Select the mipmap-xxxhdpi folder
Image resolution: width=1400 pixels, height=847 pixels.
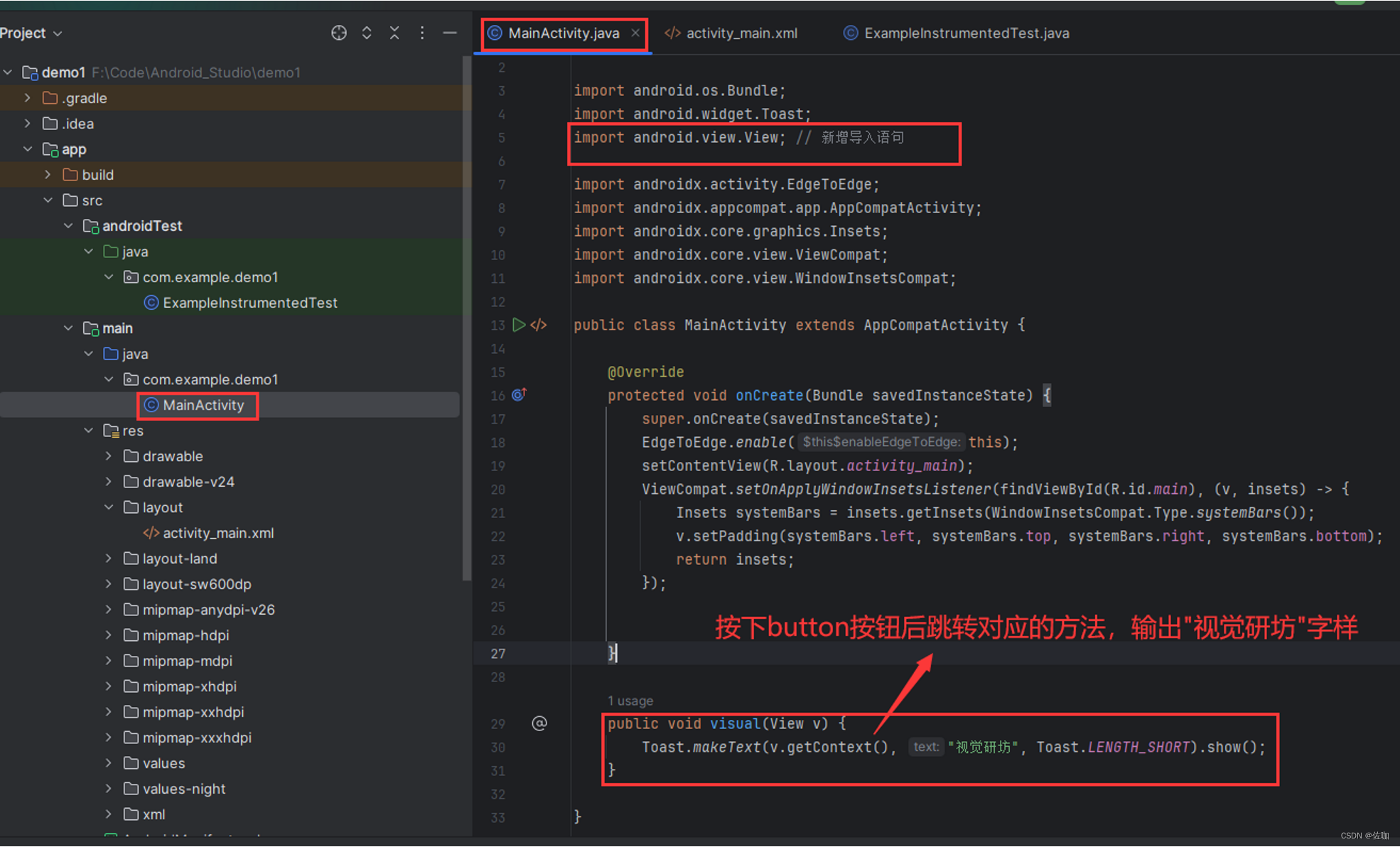pos(188,738)
